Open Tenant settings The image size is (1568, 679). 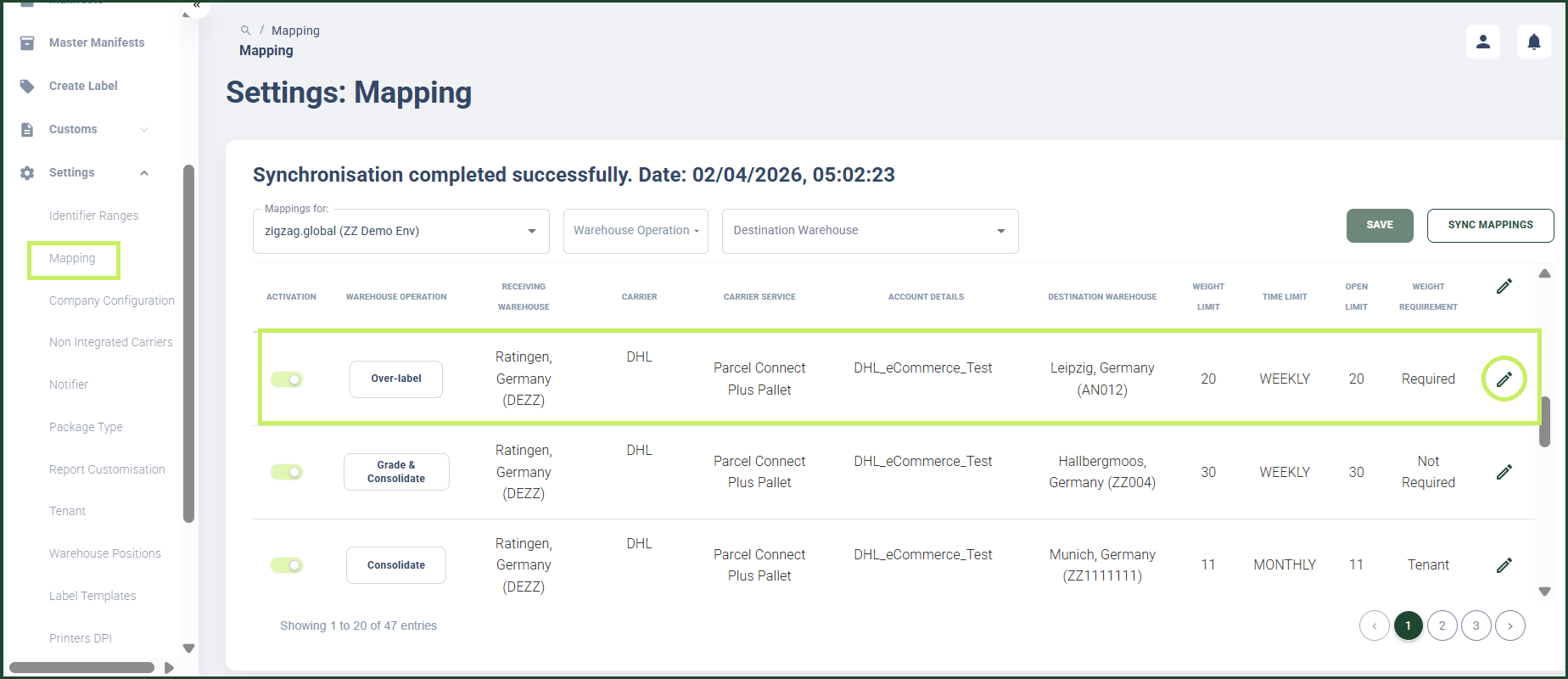tap(67, 511)
